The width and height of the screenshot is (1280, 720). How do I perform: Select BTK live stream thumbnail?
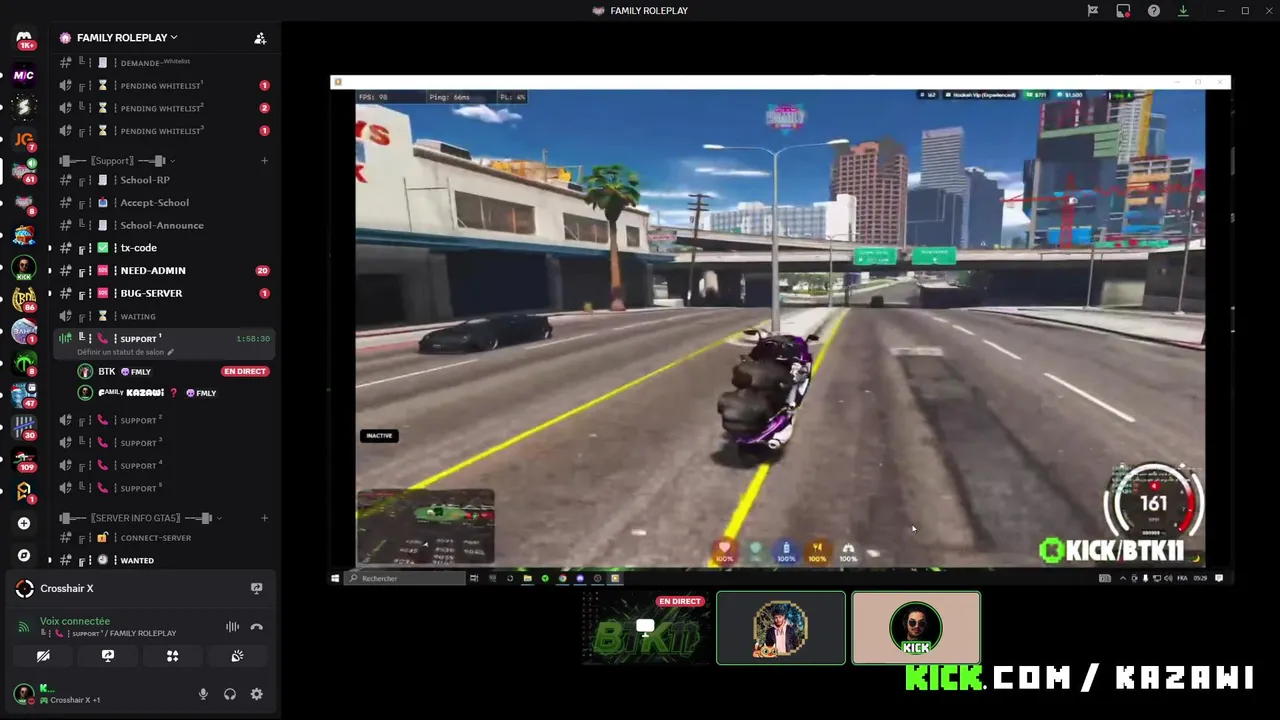[x=646, y=628]
